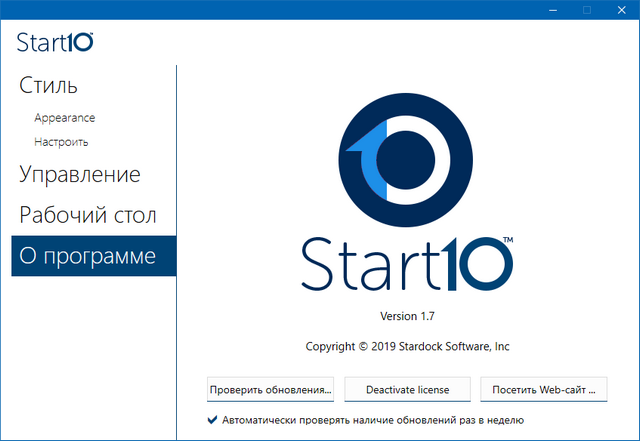The image size is (640, 441).
Task: Click the Version 1.7 text
Action: point(407,316)
